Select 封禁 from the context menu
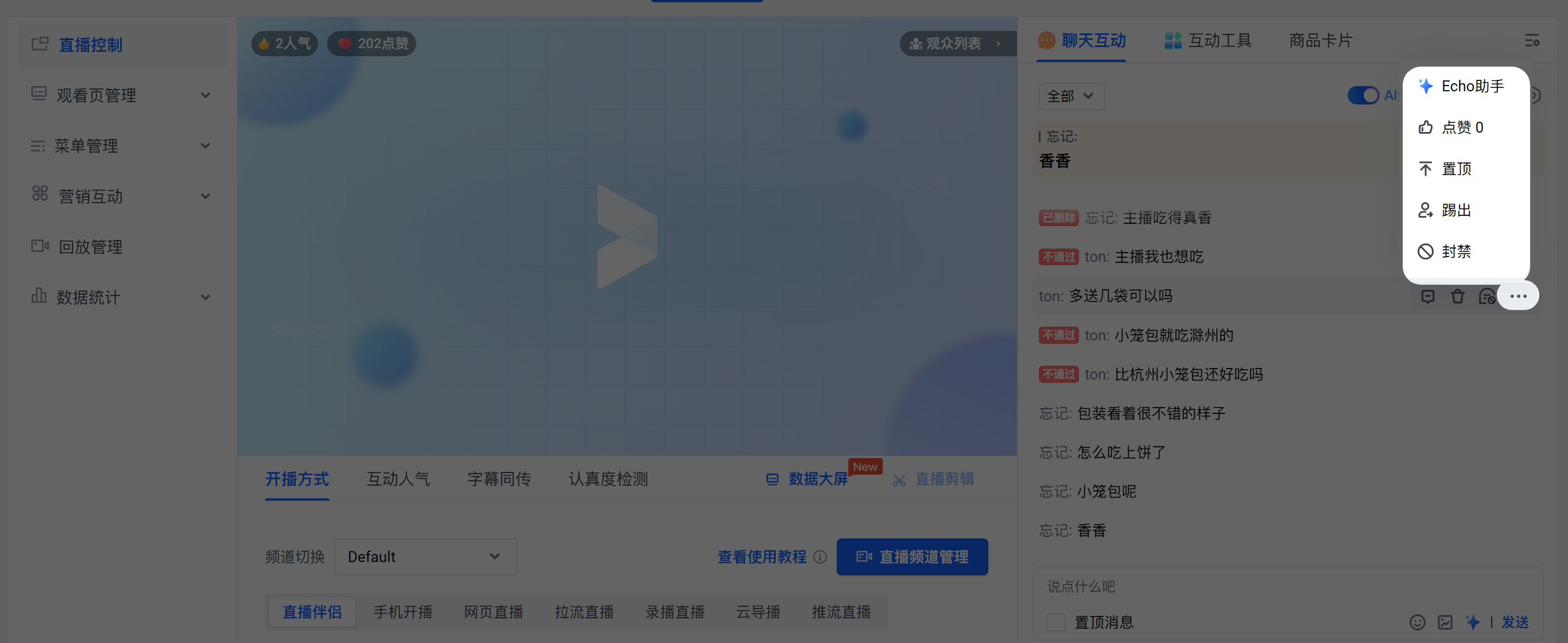The image size is (1568, 643). coord(1456,250)
